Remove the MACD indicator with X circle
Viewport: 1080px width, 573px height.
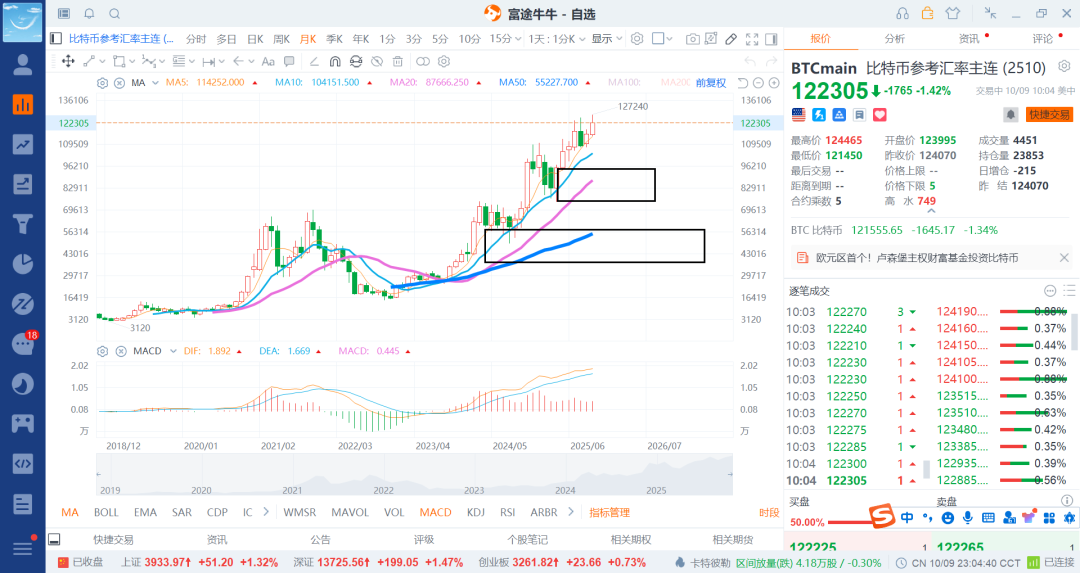(121, 351)
